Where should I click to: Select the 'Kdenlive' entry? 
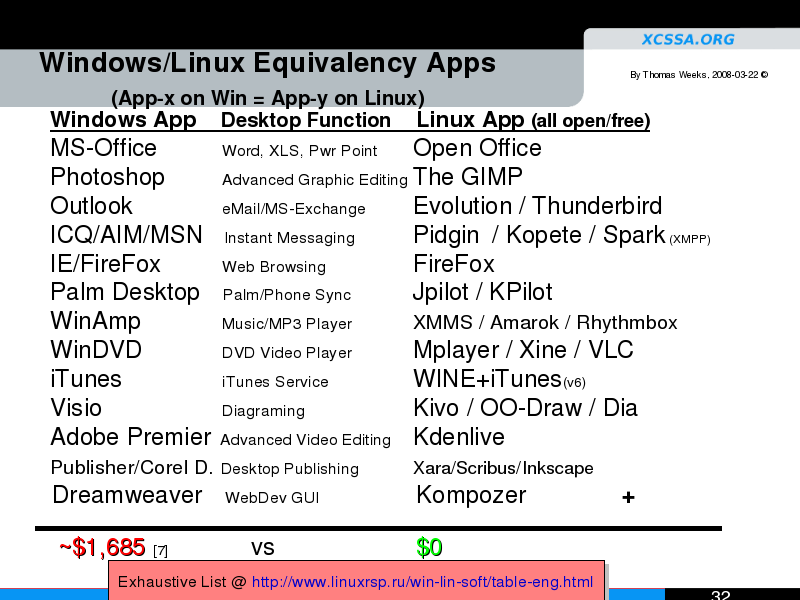pos(459,437)
